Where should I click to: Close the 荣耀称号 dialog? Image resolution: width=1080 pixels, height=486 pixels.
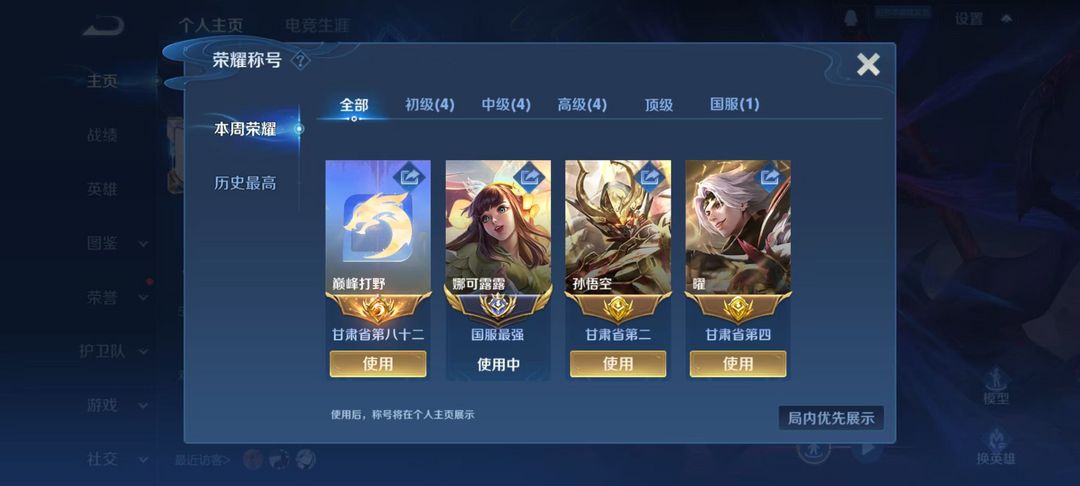click(x=868, y=65)
